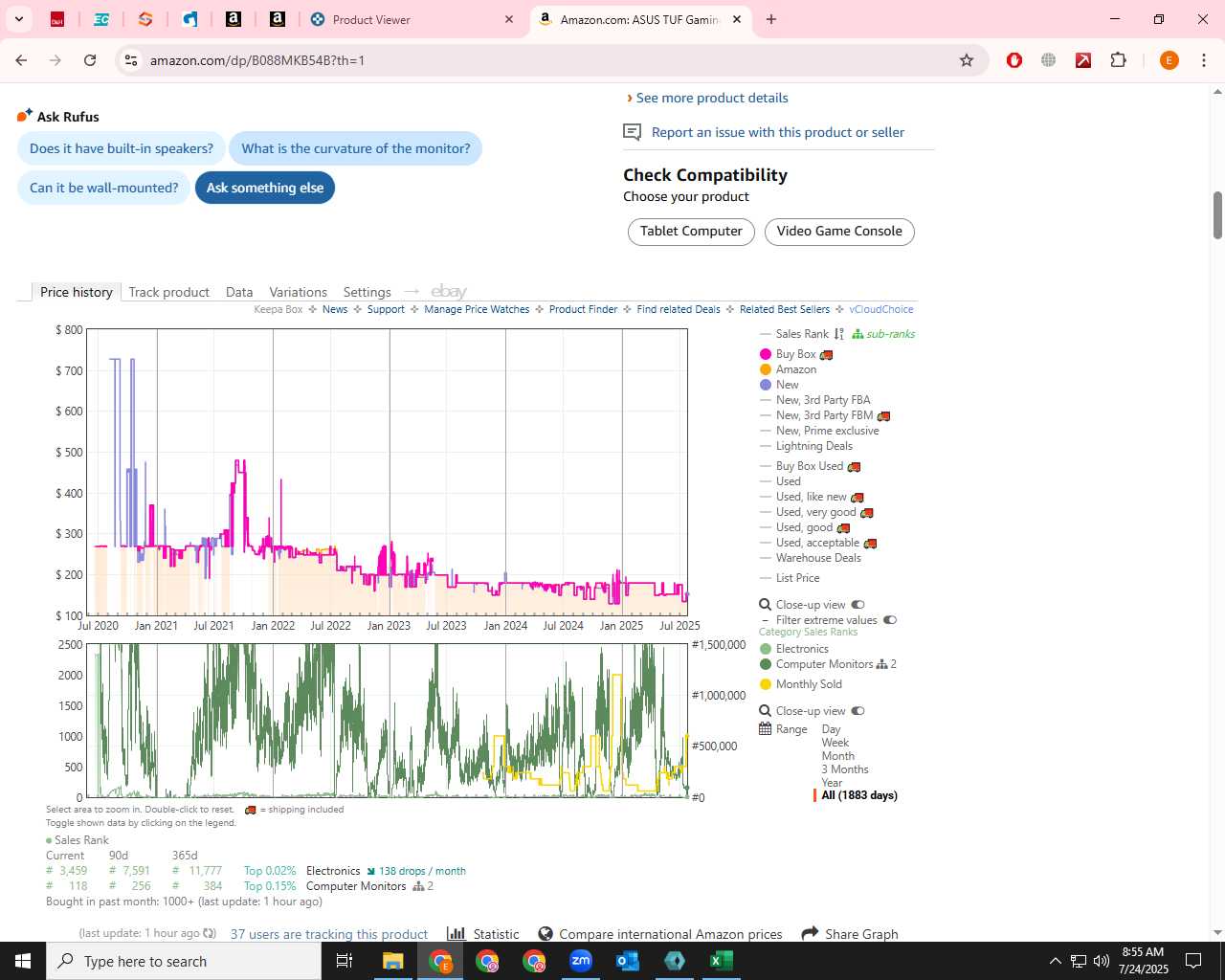Switch to Data tab
Viewport: 1225px width, 980px height.
(239, 292)
